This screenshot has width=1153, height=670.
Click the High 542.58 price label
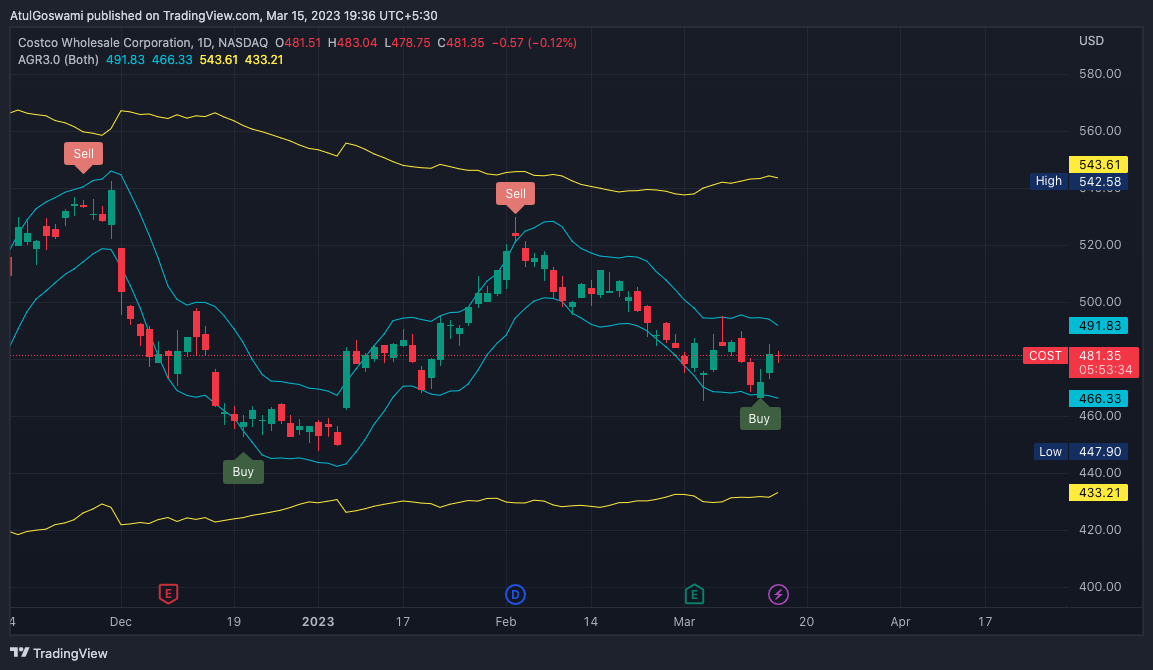point(1079,181)
